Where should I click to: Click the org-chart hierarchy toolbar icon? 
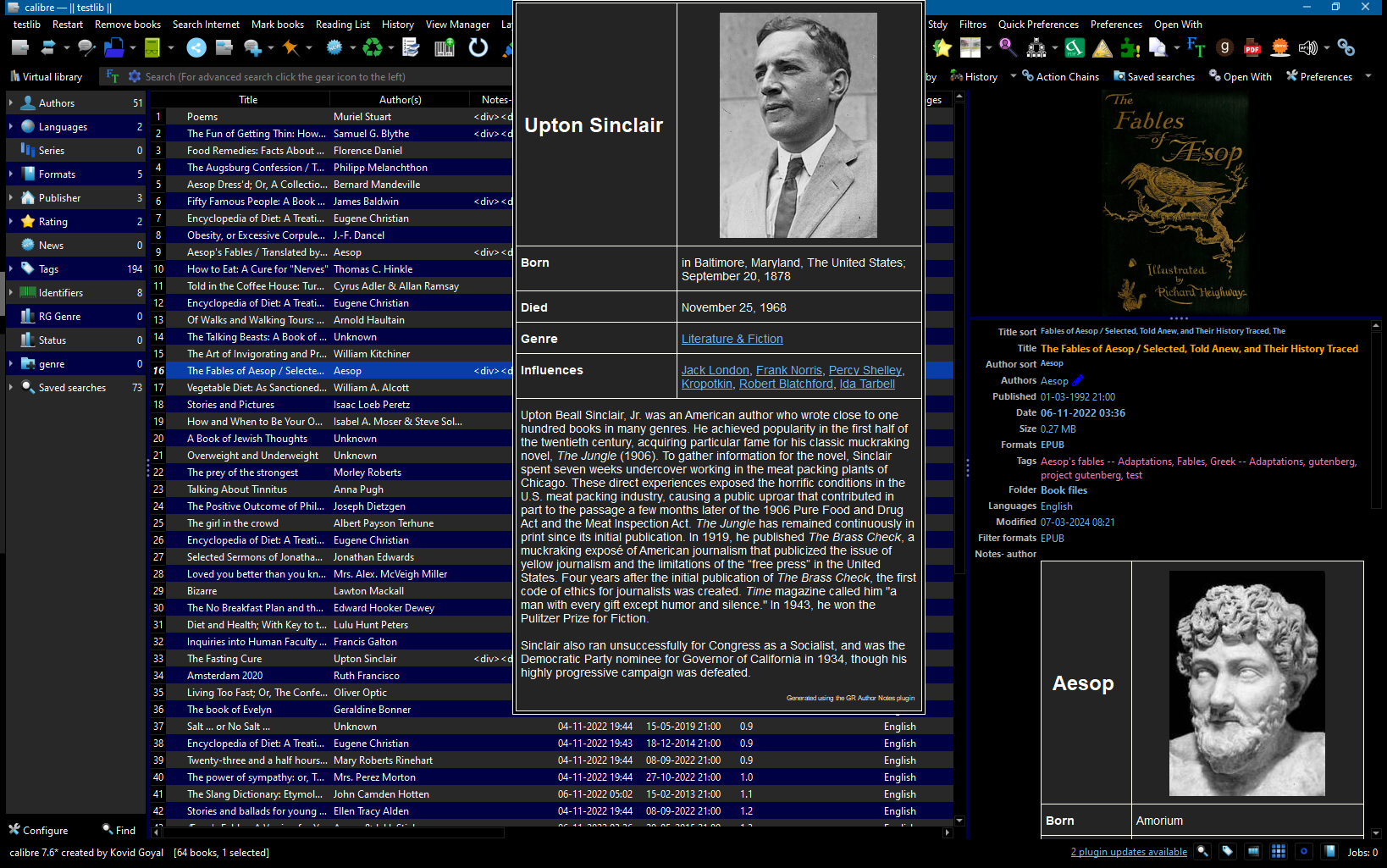[x=1036, y=48]
